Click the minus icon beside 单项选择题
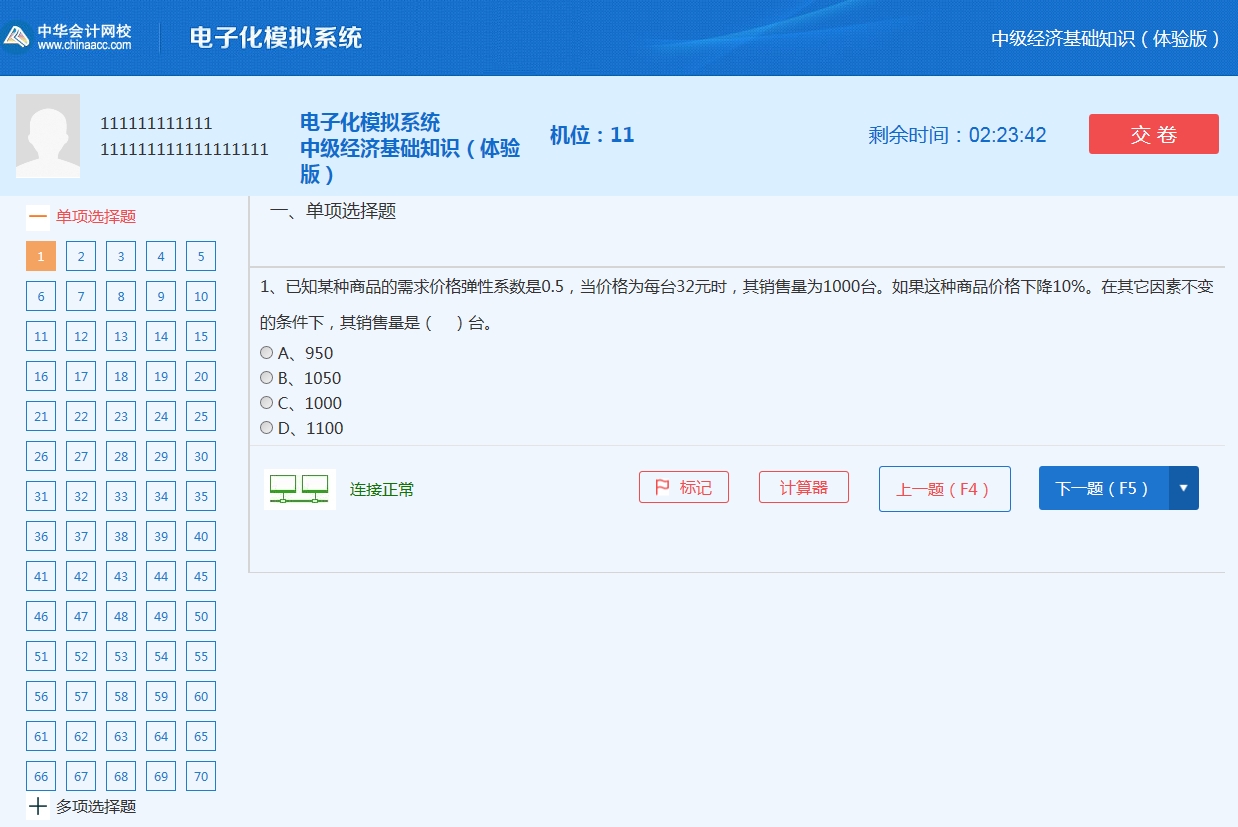 pos(38,216)
